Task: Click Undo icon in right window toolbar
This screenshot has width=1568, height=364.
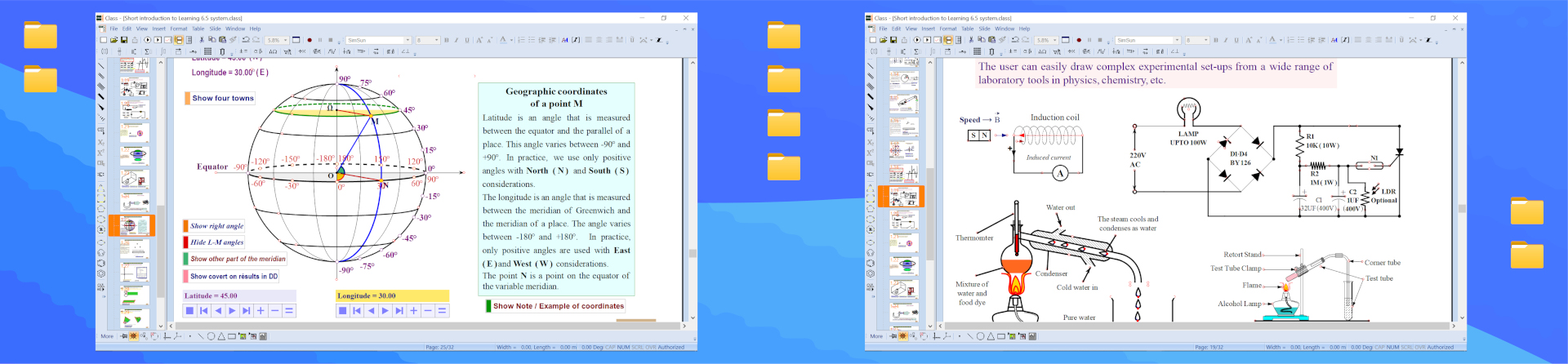Action: tap(1015, 40)
